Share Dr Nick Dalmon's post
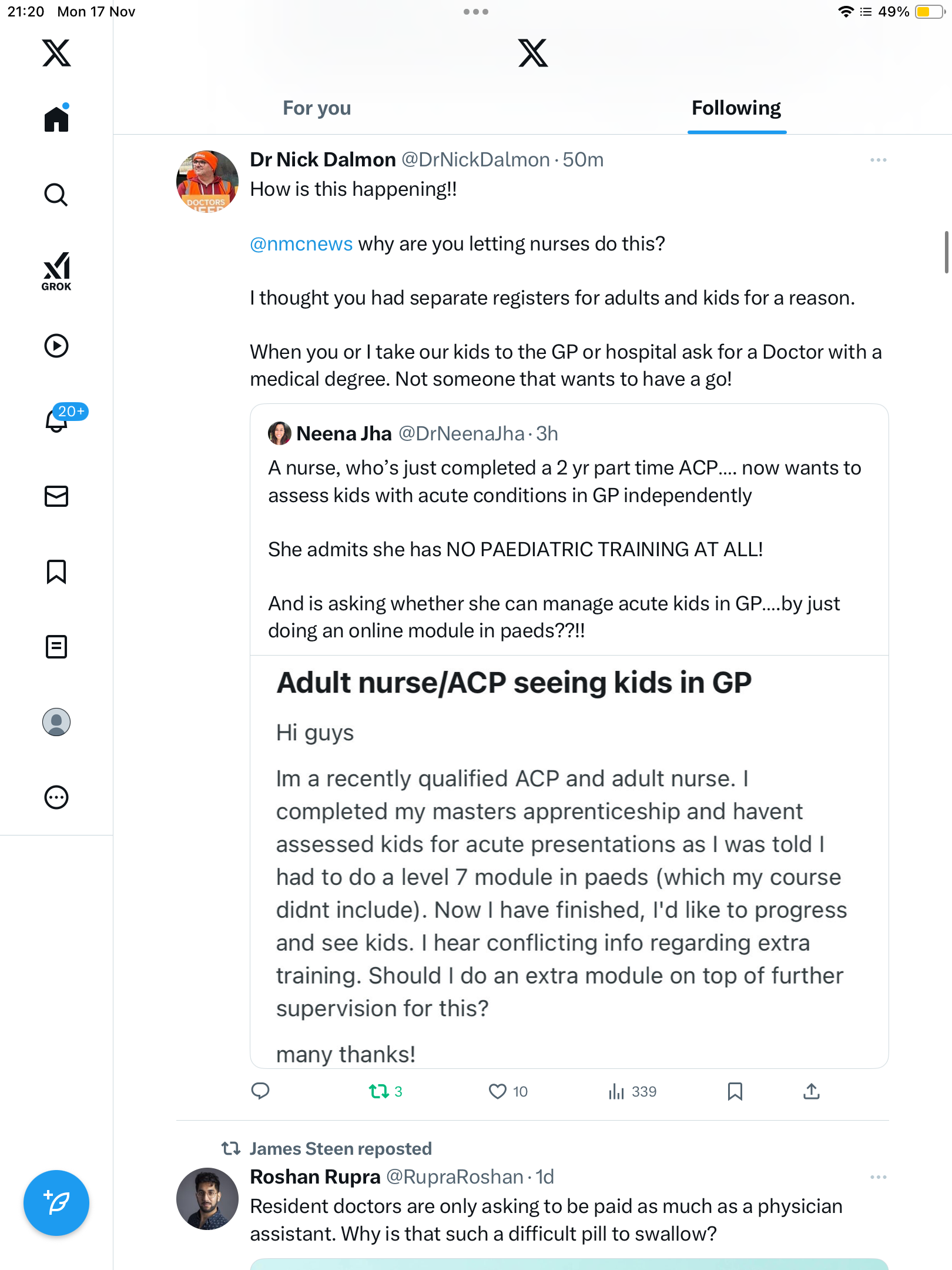The image size is (952, 1270). (812, 1091)
